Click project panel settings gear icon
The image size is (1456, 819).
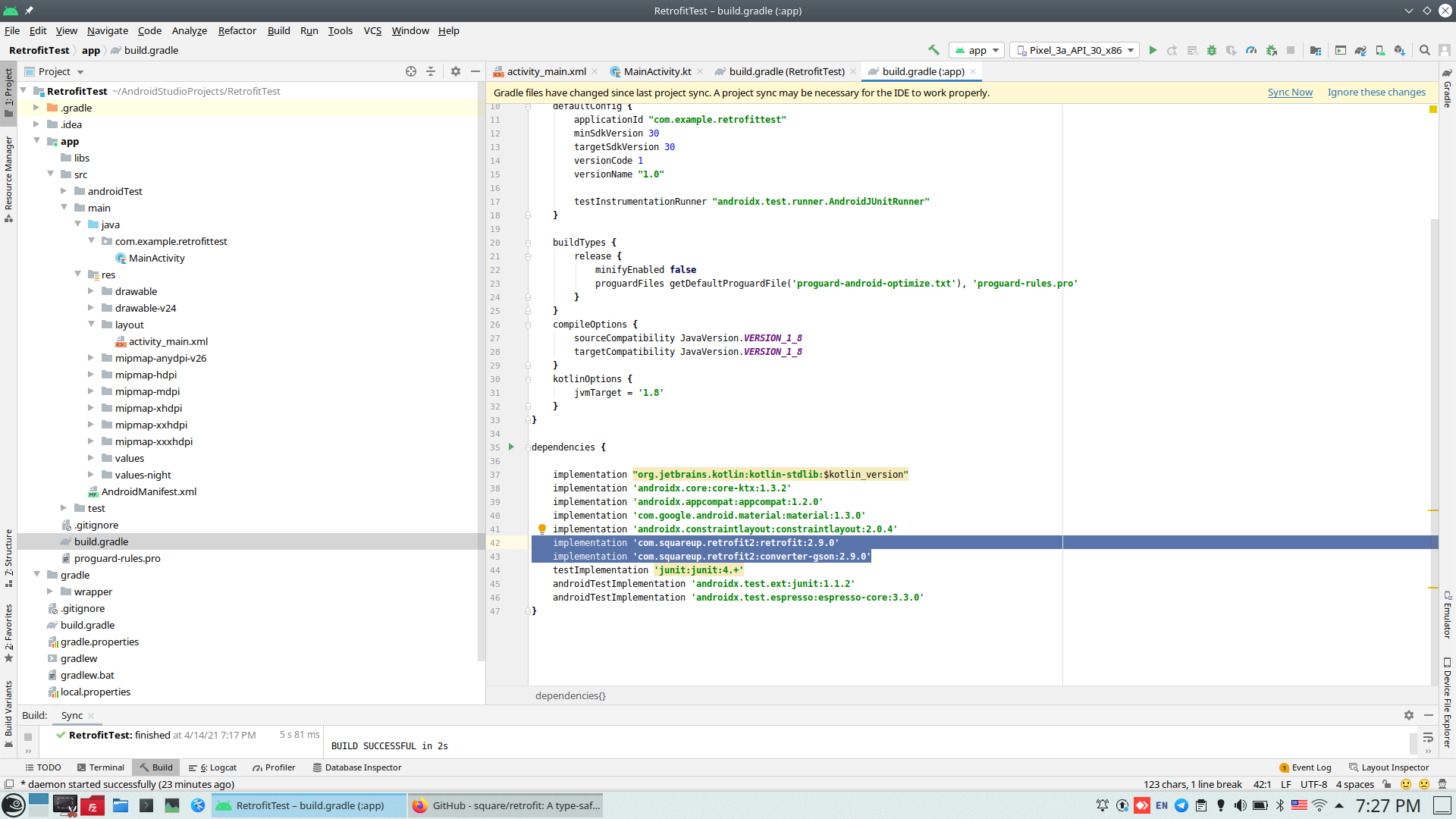456,71
